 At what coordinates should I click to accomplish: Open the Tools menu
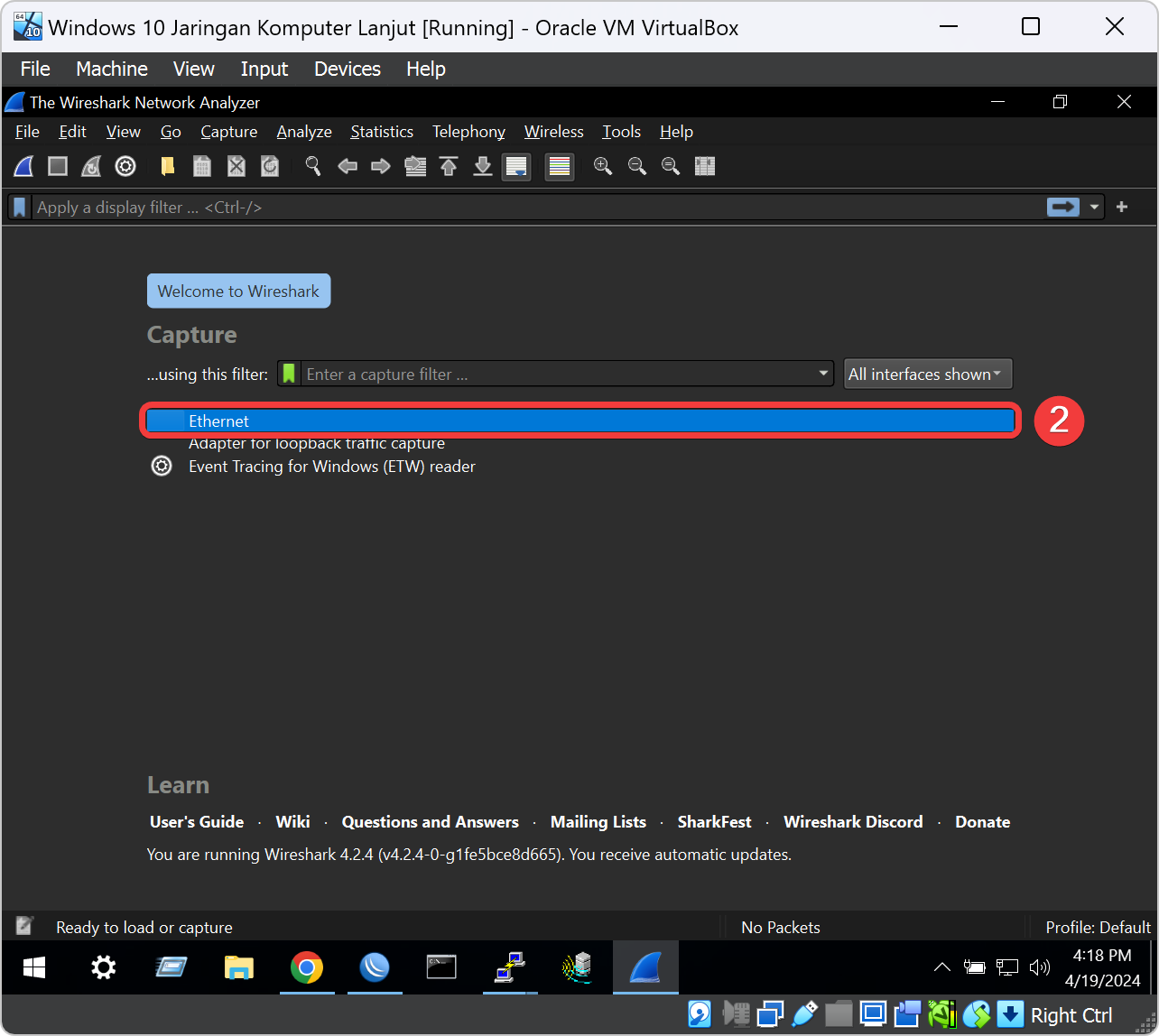click(622, 132)
